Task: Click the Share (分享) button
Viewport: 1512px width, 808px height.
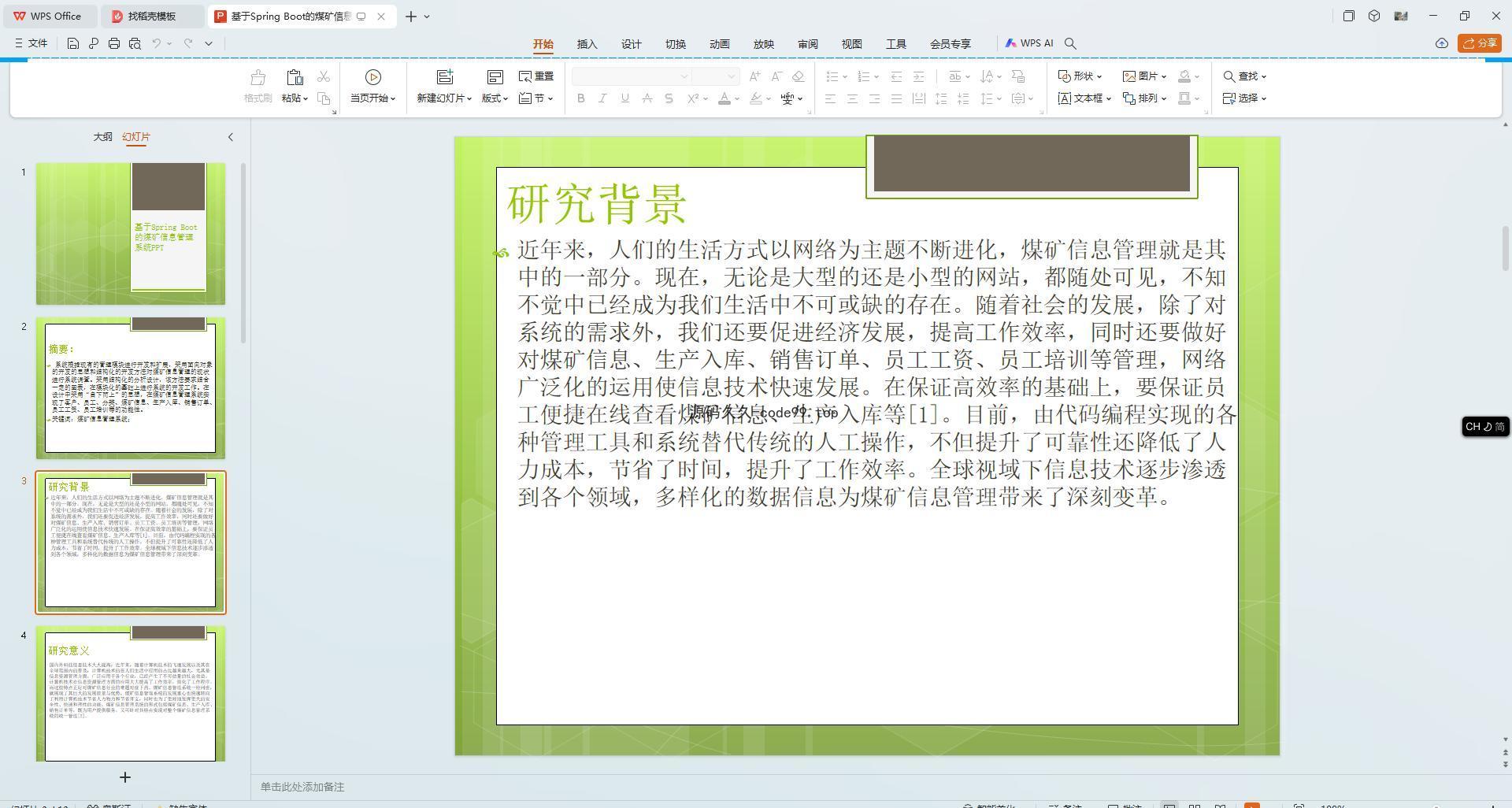Action: [x=1480, y=43]
